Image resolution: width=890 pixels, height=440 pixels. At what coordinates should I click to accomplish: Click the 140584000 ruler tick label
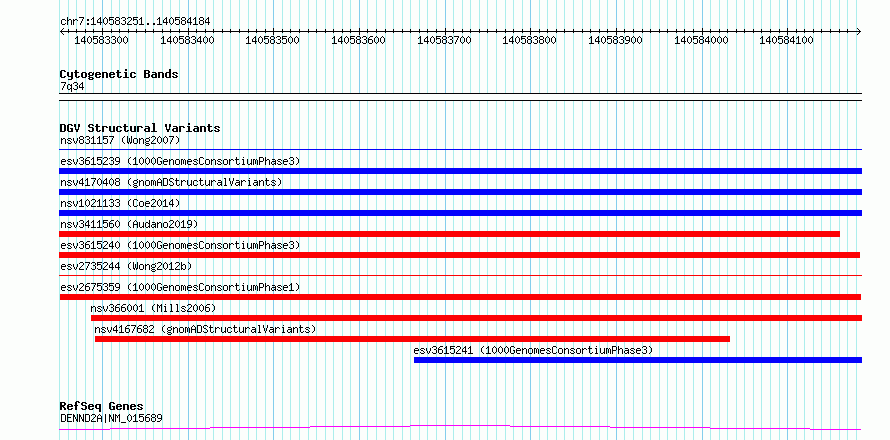[701, 40]
